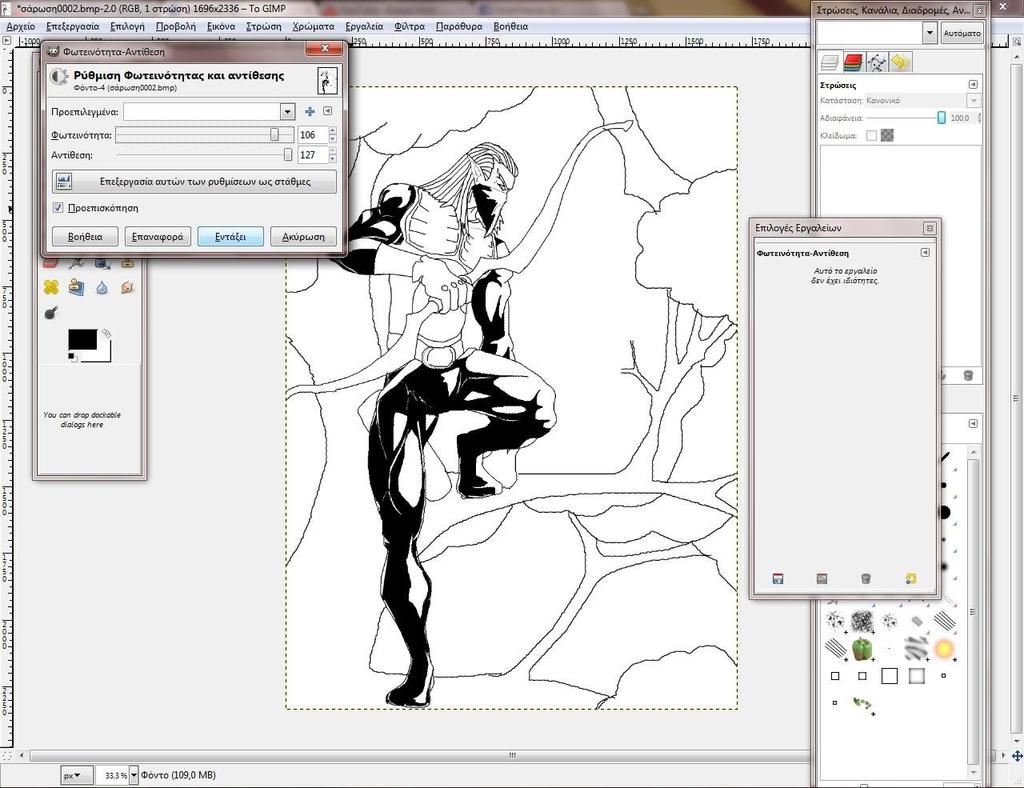The width and height of the screenshot is (1024, 788).
Task: Click the add preset plus icon
Action: (310, 112)
